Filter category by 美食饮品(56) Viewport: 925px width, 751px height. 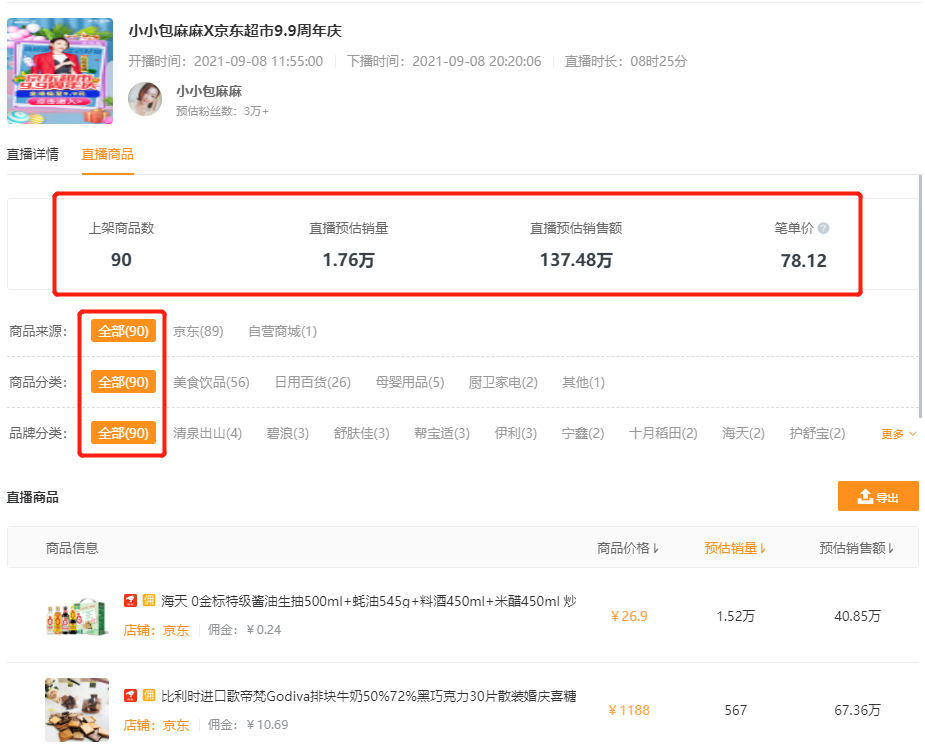click(x=211, y=382)
